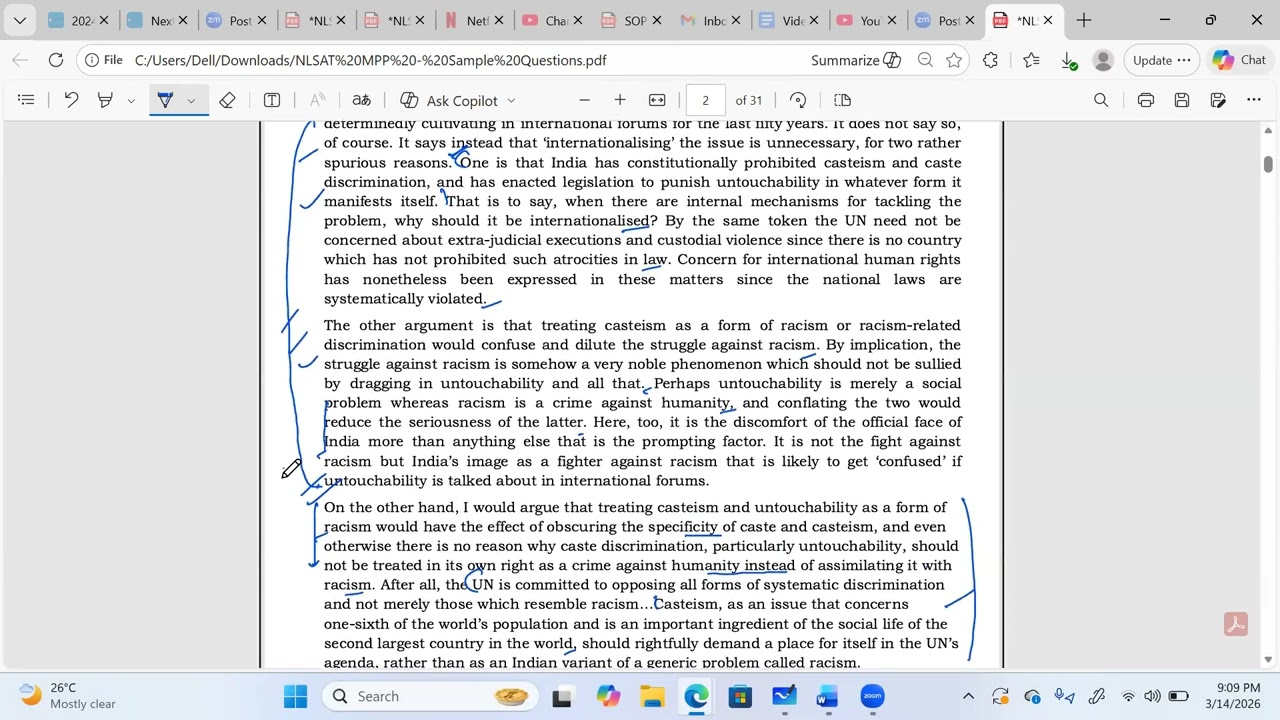The image size is (1280, 720).
Task: Refresh the current page
Action: tap(56, 60)
